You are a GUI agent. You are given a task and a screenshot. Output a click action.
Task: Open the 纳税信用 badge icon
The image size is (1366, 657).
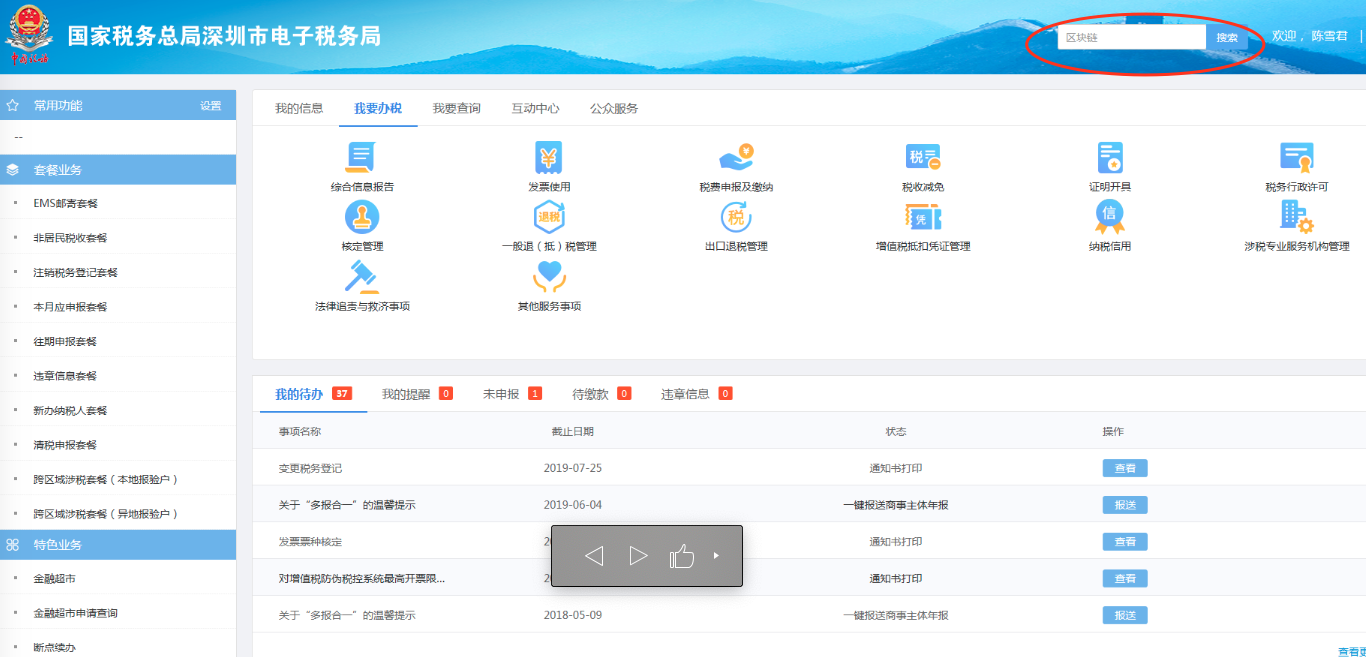tap(1110, 217)
